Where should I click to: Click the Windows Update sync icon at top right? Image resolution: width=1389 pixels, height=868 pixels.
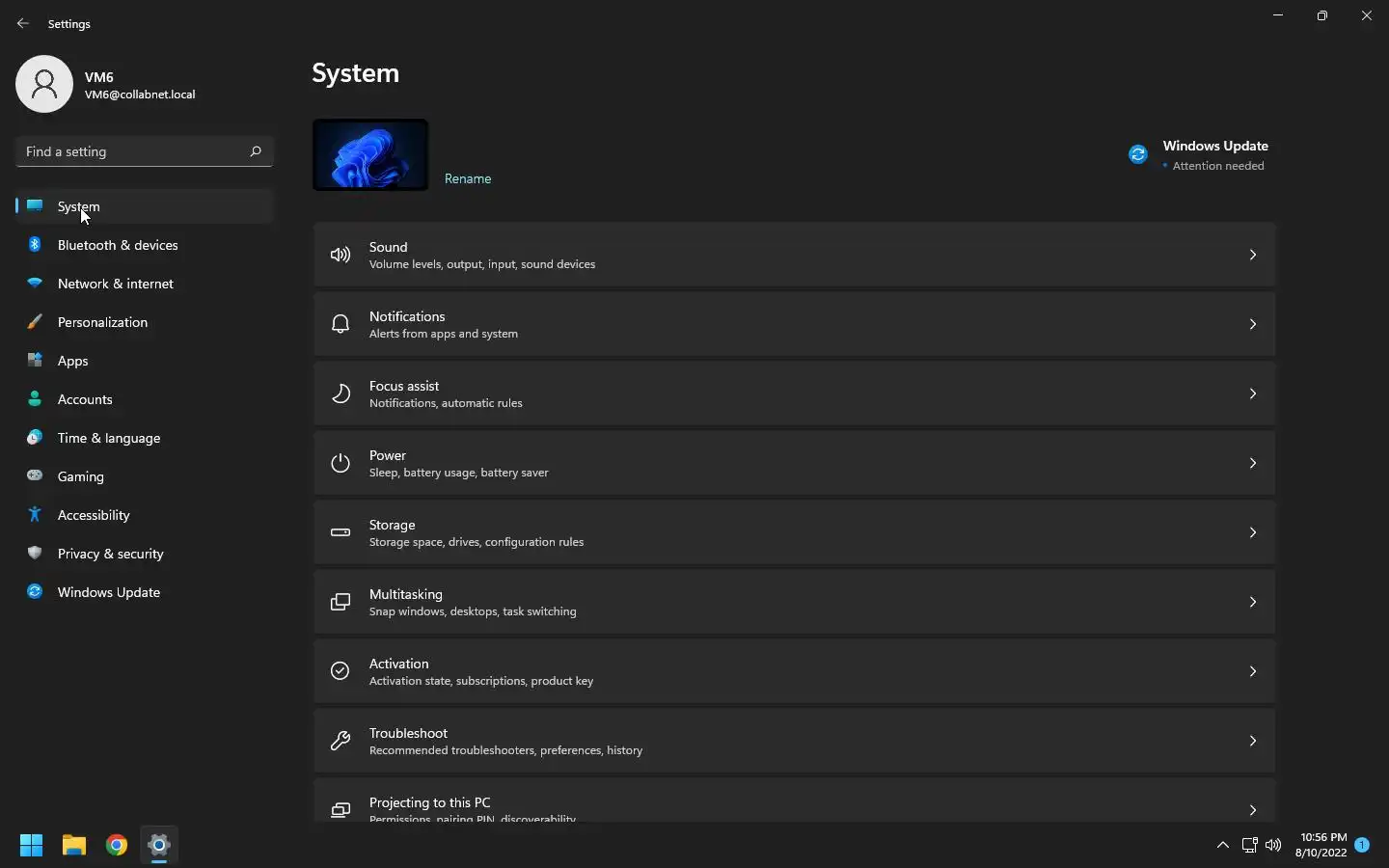1138,154
